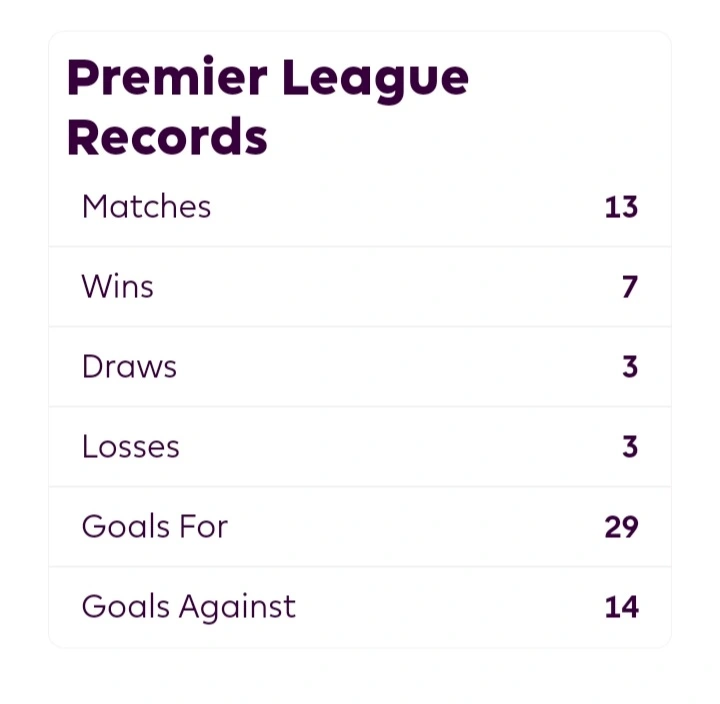This screenshot has width=720, height=704.
Task: Click the word For in Goals For
Action: 204,526
